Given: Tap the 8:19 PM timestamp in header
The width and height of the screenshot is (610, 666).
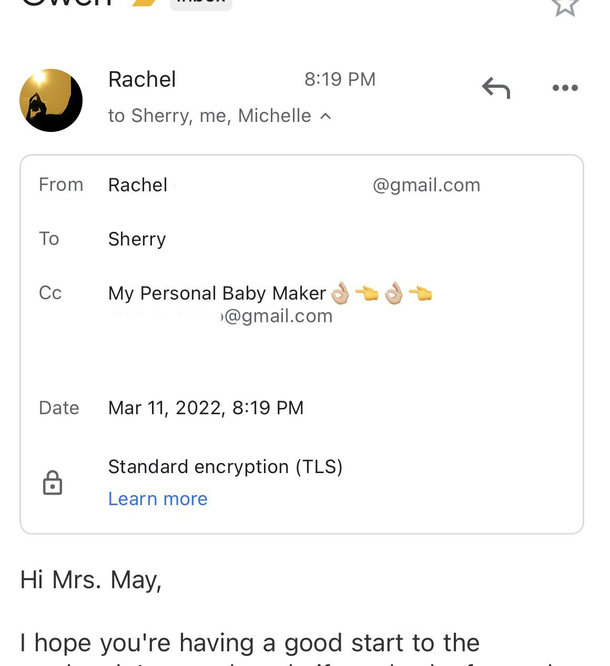Looking at the screenshot, I should 340,80.
